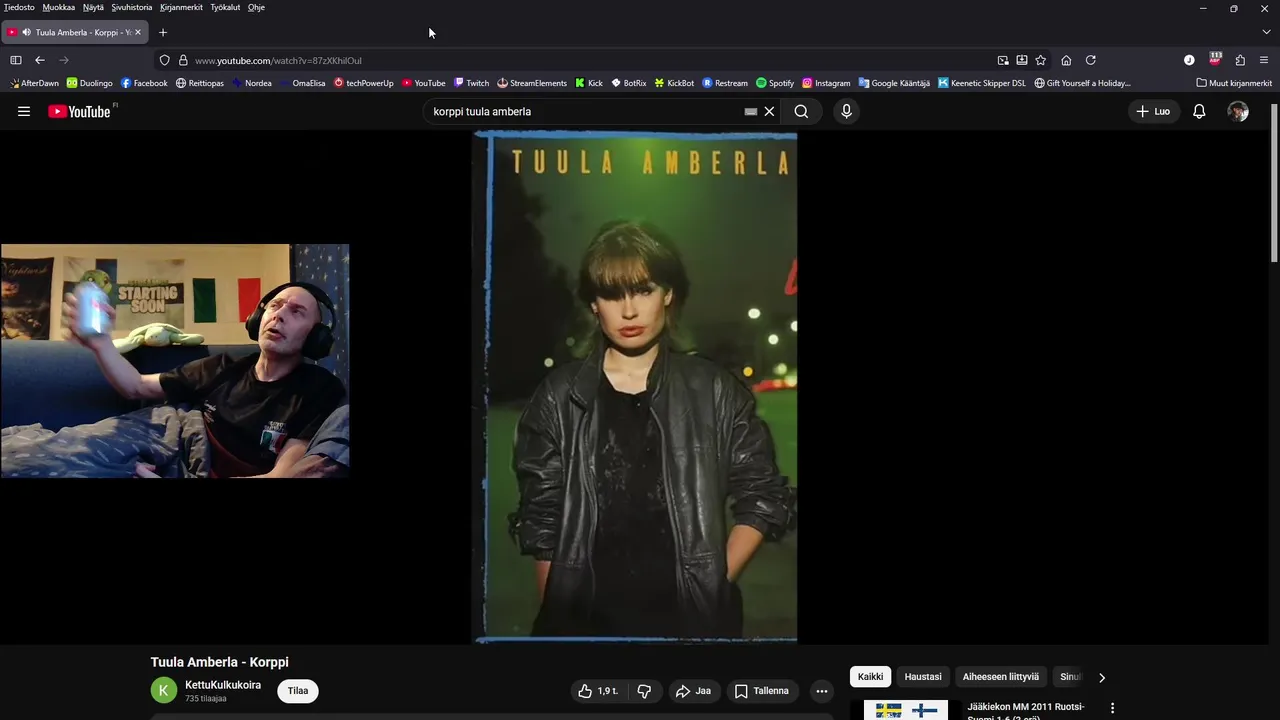Open the Sivuhistoria menu
Screen dimensions: 1280x720
(x=132, y=7)
